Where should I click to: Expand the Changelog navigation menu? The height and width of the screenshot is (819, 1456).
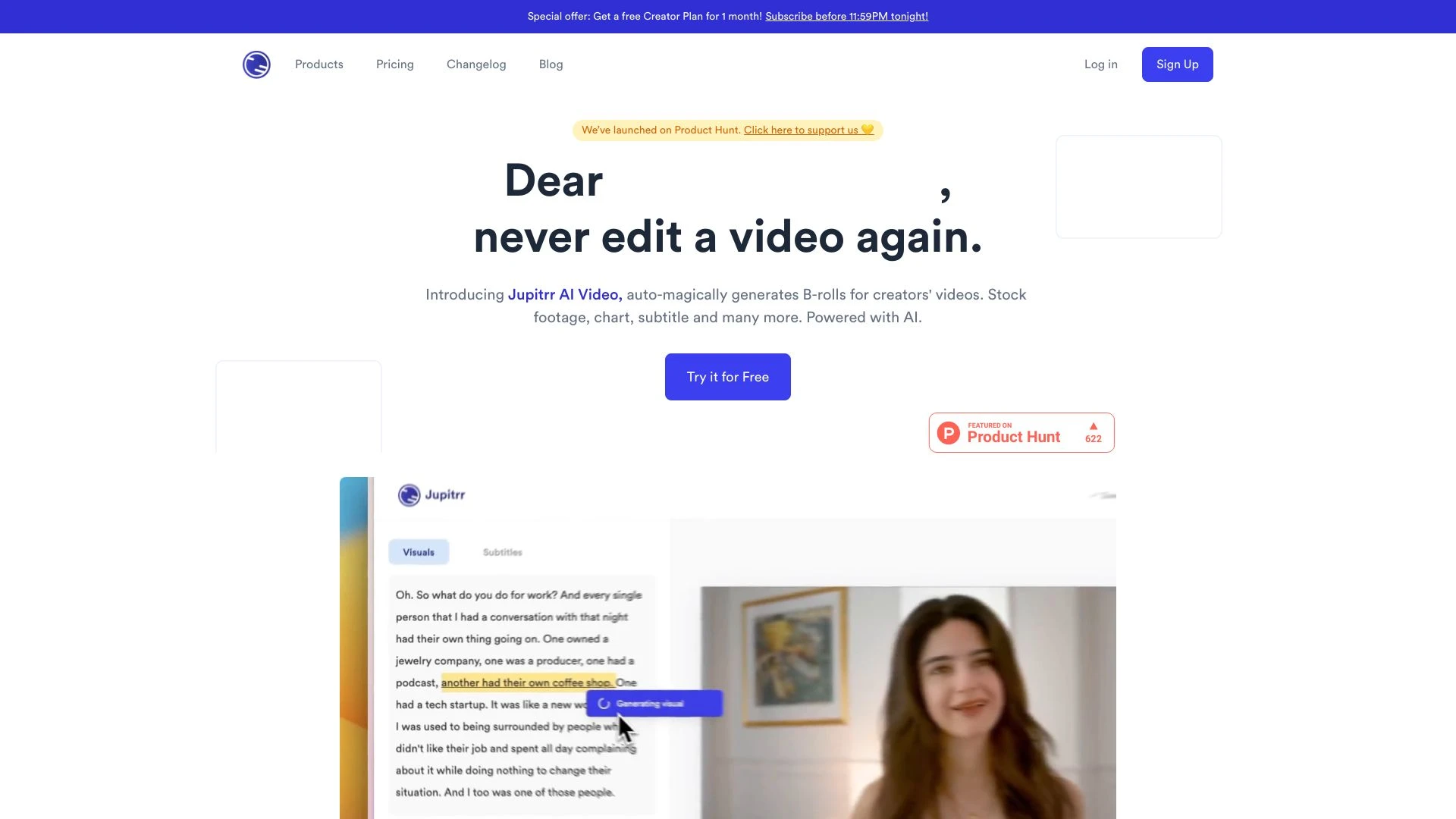(x=476, y=64)
